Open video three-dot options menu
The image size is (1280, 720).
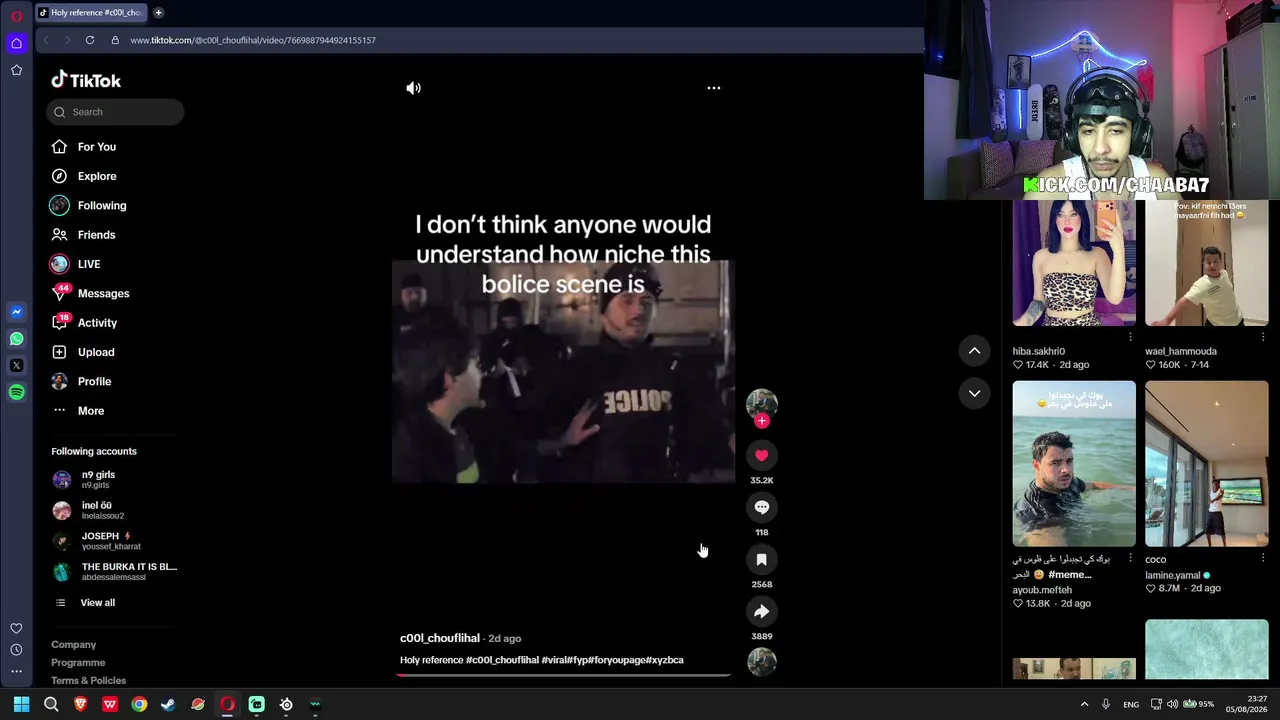714,88
